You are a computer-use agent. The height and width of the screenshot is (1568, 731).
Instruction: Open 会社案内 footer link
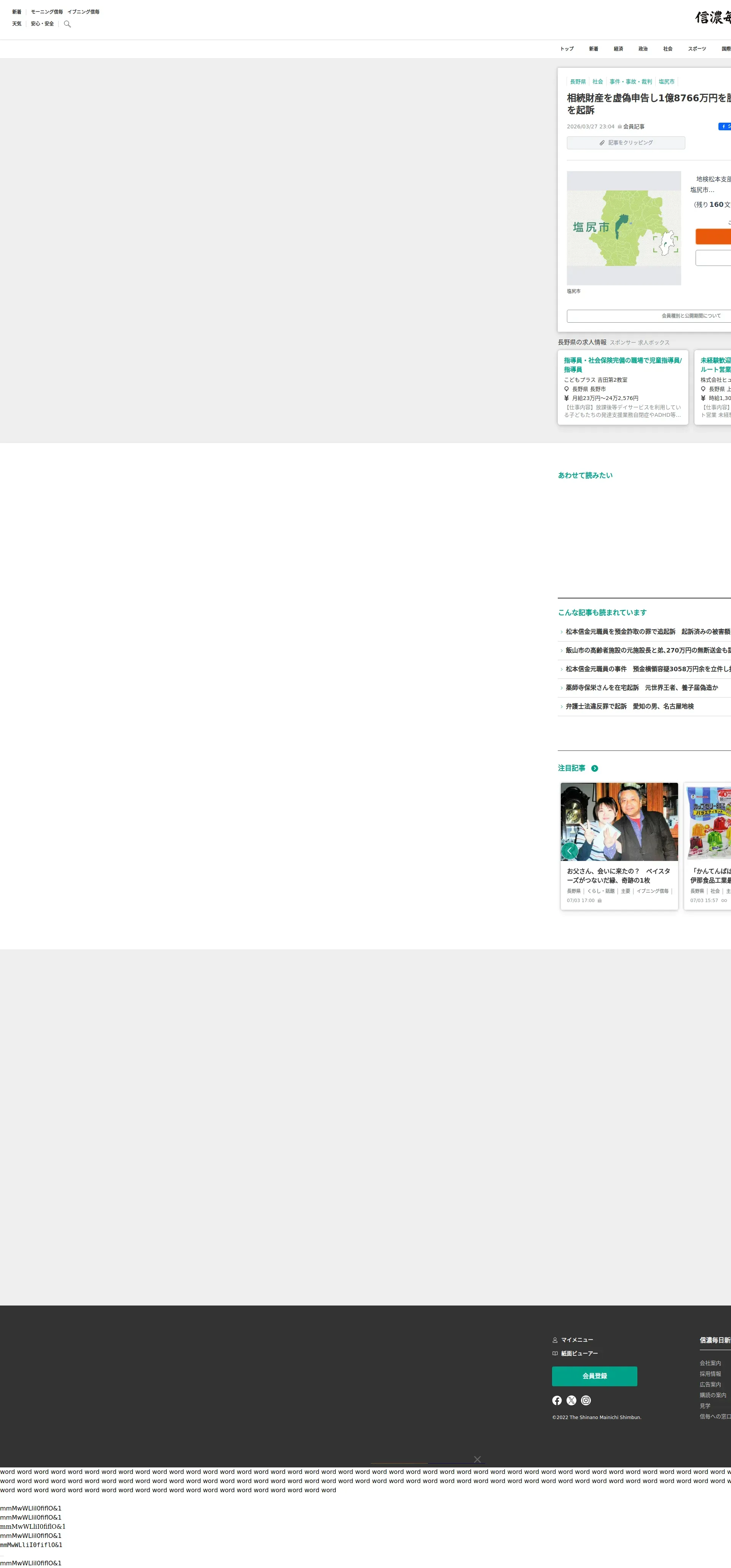pyautogui.click(x=710, y=1363)
